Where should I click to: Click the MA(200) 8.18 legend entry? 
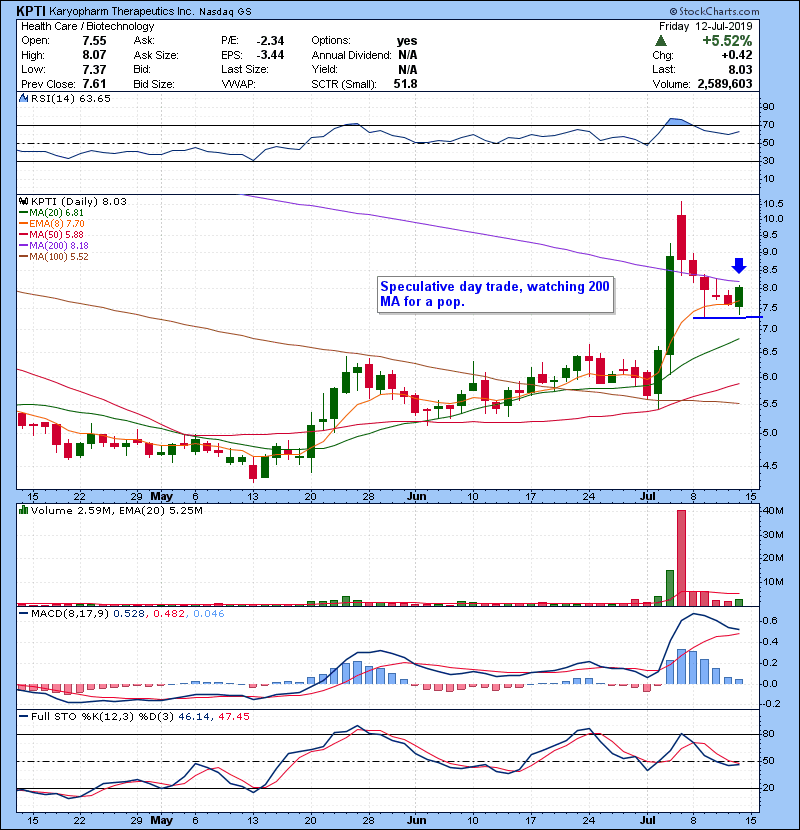(54, 246)
